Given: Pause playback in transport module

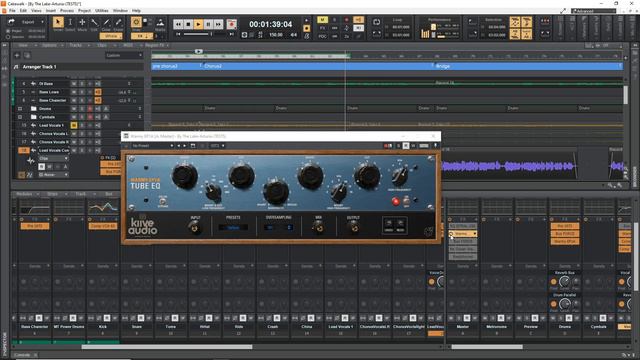Looking at the screenshot, I should [208, 24].
